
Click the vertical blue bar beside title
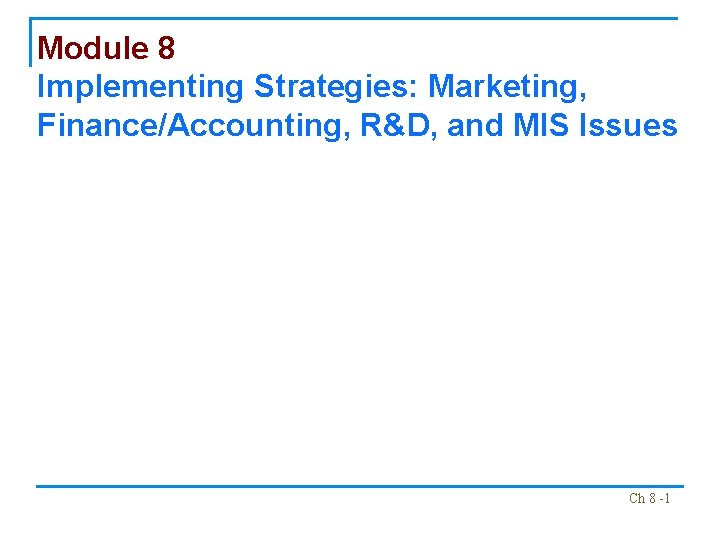(31, 42)
